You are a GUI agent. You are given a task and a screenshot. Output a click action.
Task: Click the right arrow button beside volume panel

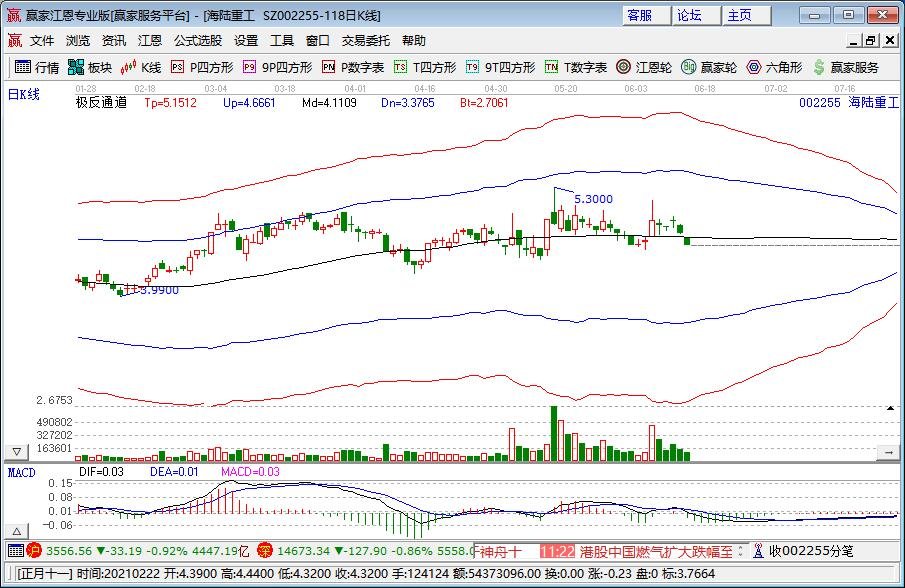click(888, 452)
